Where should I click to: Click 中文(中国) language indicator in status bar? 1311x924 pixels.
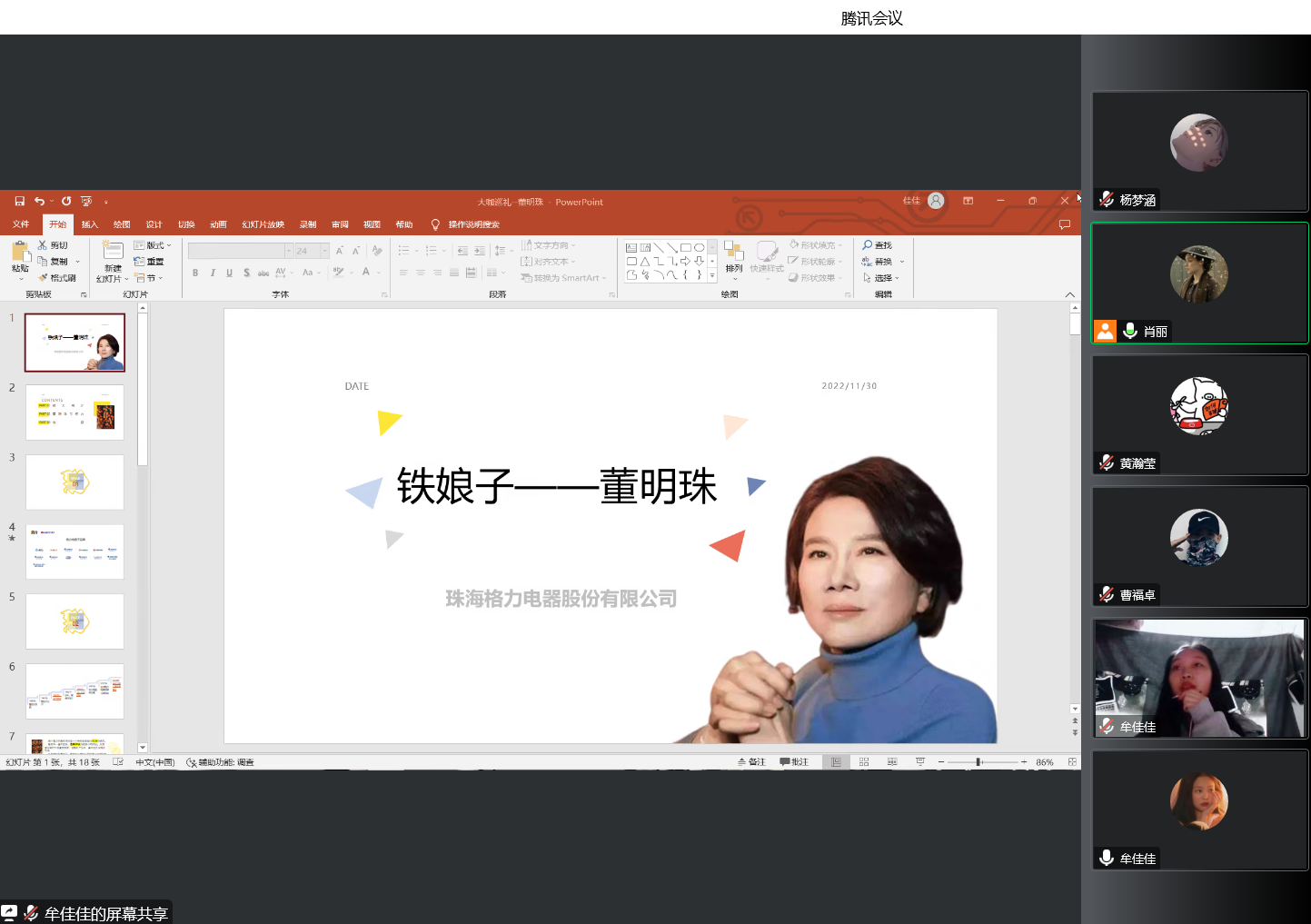pyautogui.click(x=155, y=762)
